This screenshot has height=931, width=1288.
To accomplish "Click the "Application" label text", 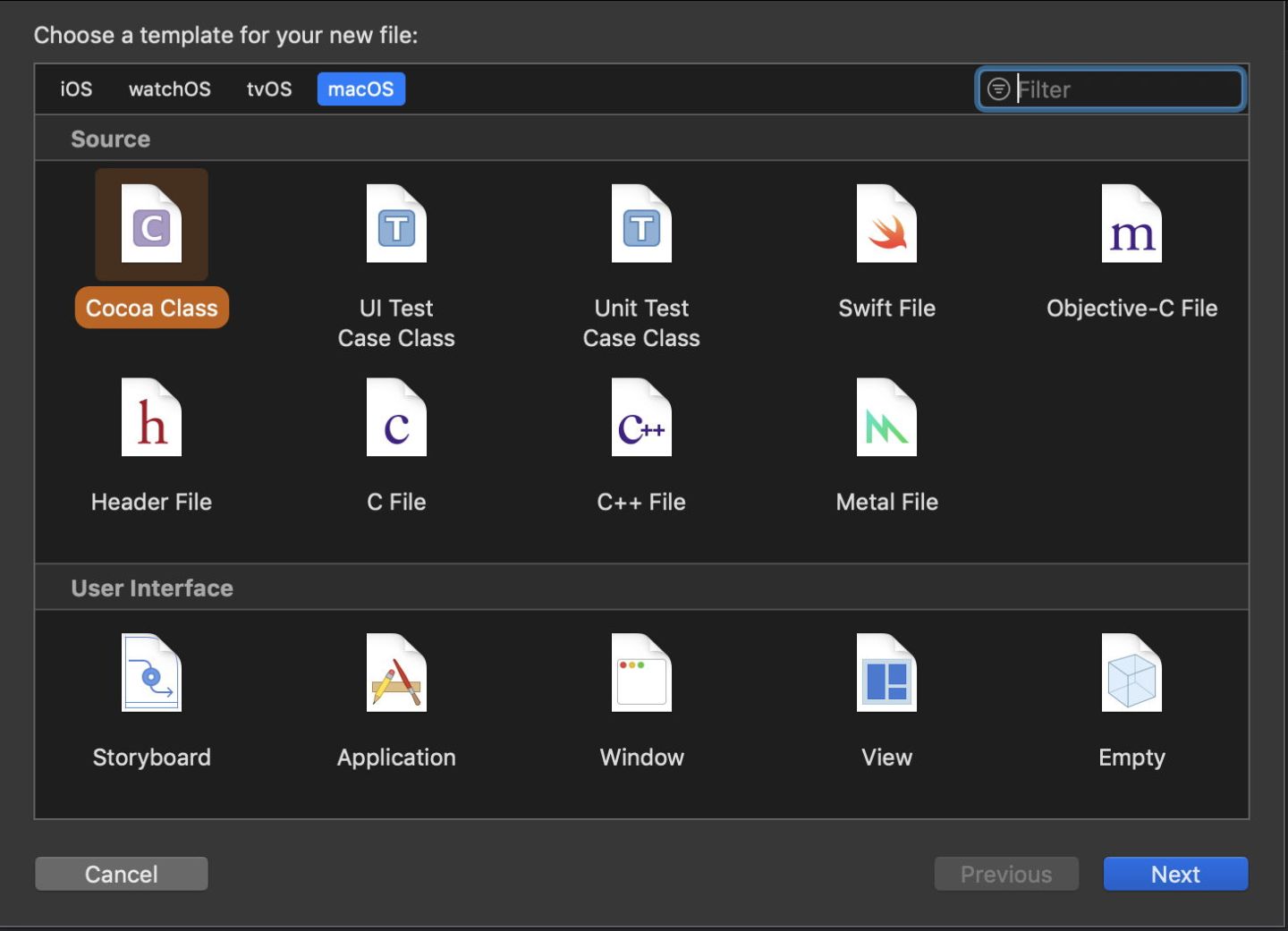I will point(396,758).
